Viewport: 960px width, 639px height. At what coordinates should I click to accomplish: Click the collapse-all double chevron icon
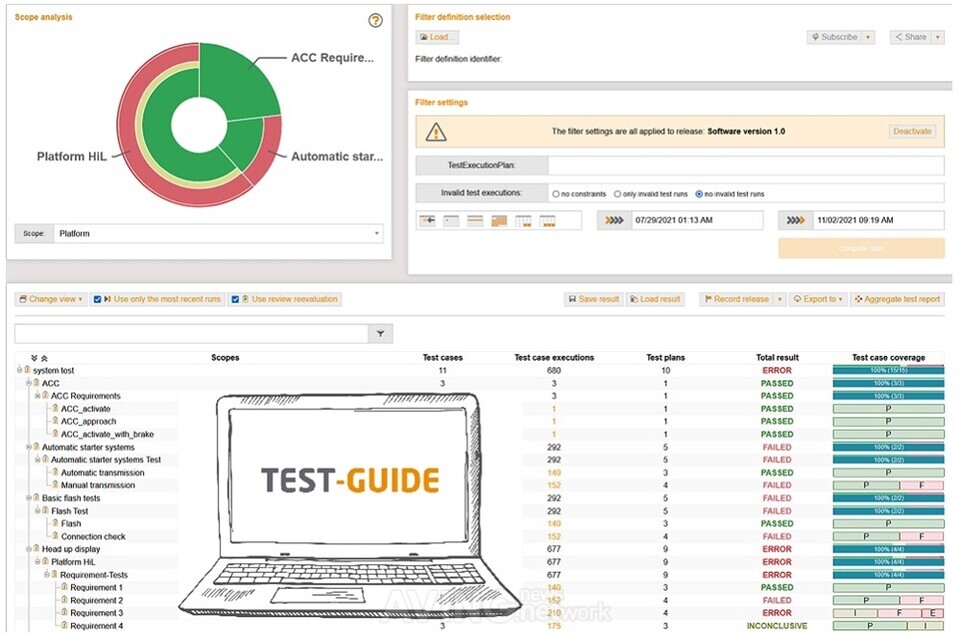click(x=44, y=358)
